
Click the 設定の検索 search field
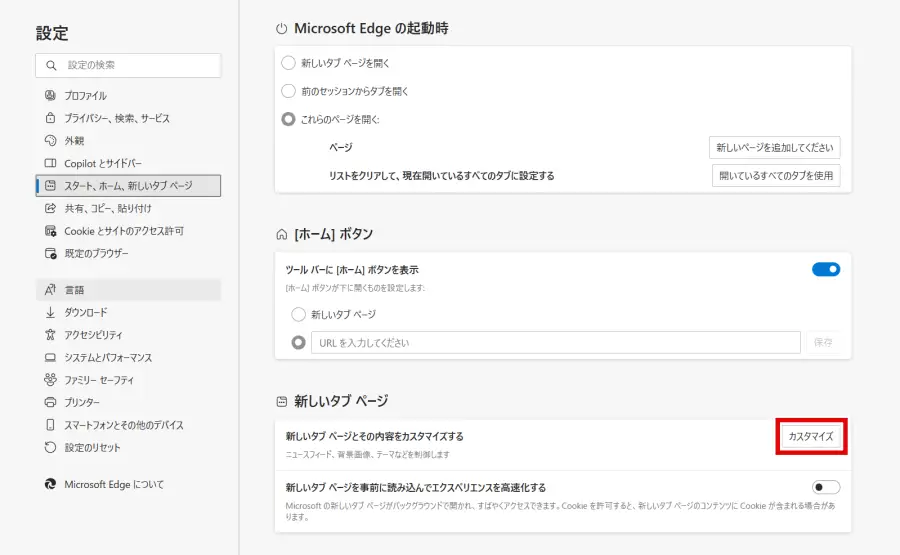click(x=128, y=65)
